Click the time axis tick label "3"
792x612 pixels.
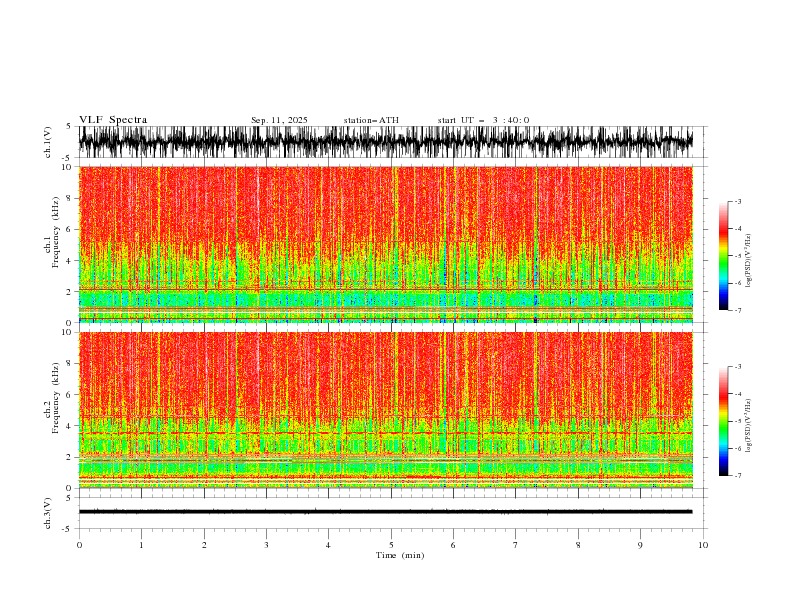tap(266, 545)
